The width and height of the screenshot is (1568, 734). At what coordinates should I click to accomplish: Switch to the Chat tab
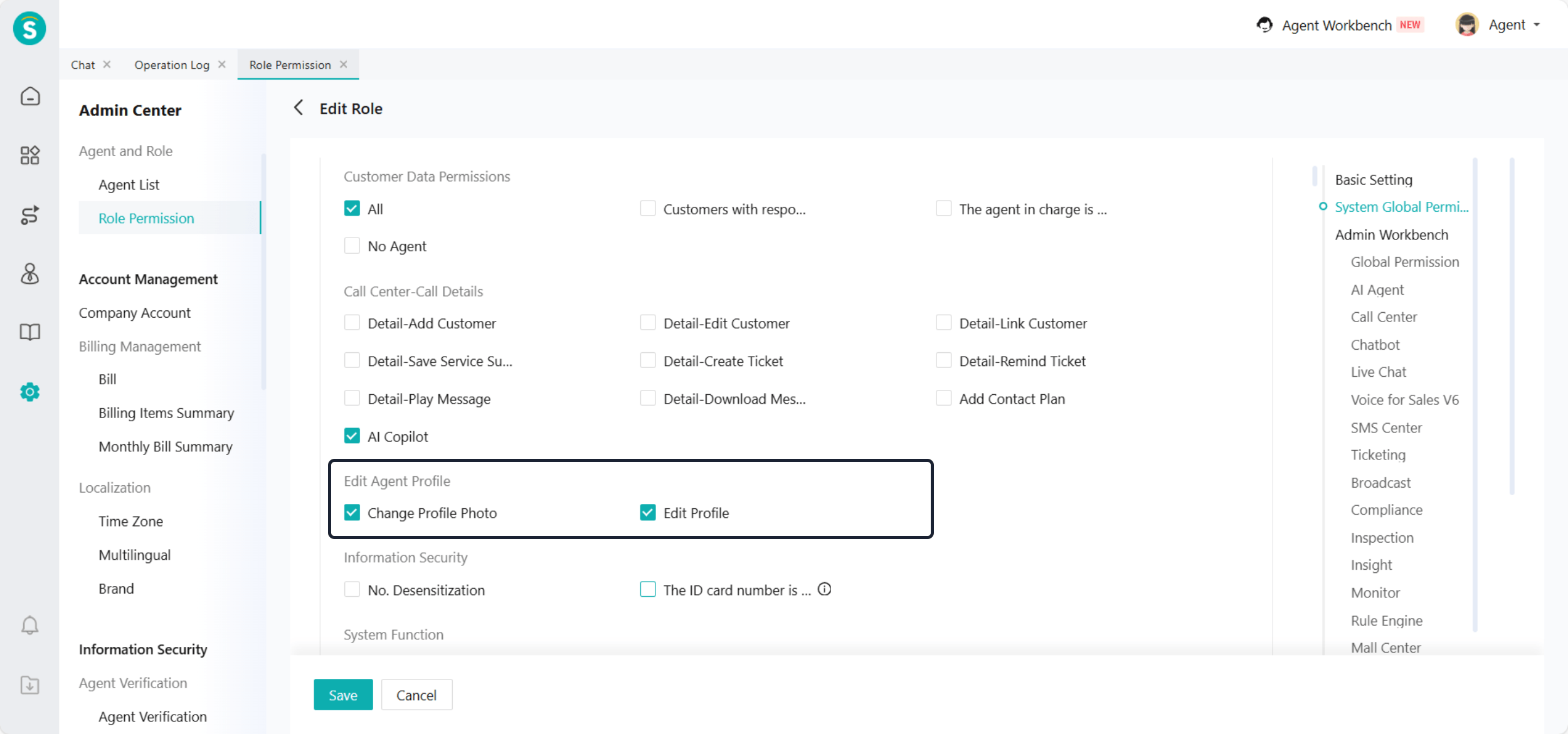coord(83,65)
